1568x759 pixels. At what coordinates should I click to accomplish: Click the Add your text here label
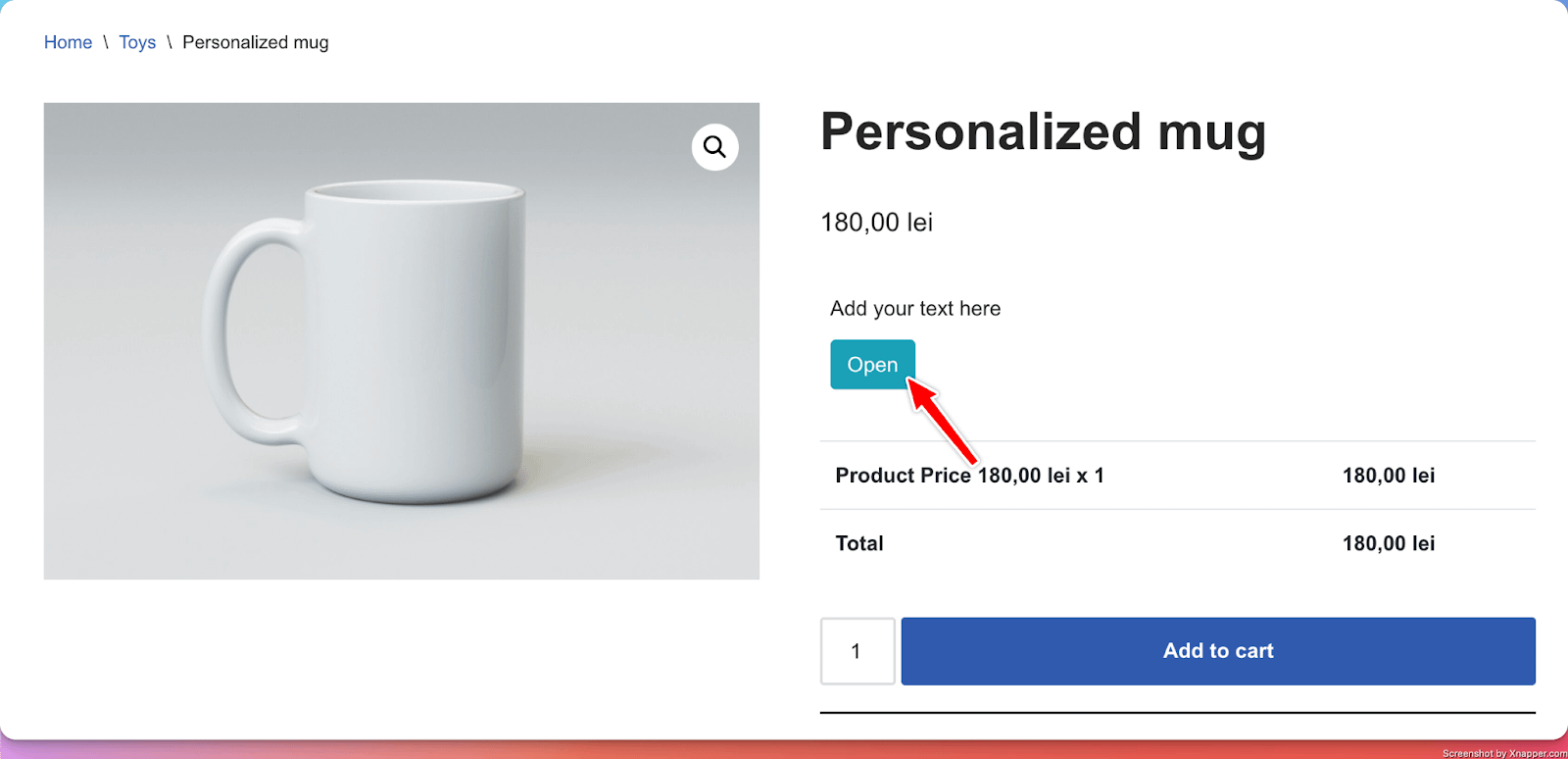click(914, 309)
